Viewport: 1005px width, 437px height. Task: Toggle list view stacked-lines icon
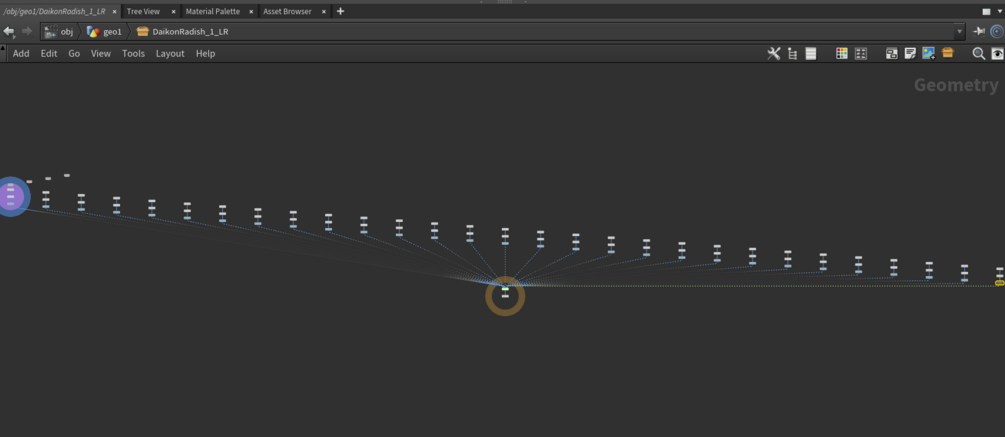point(811,54)
